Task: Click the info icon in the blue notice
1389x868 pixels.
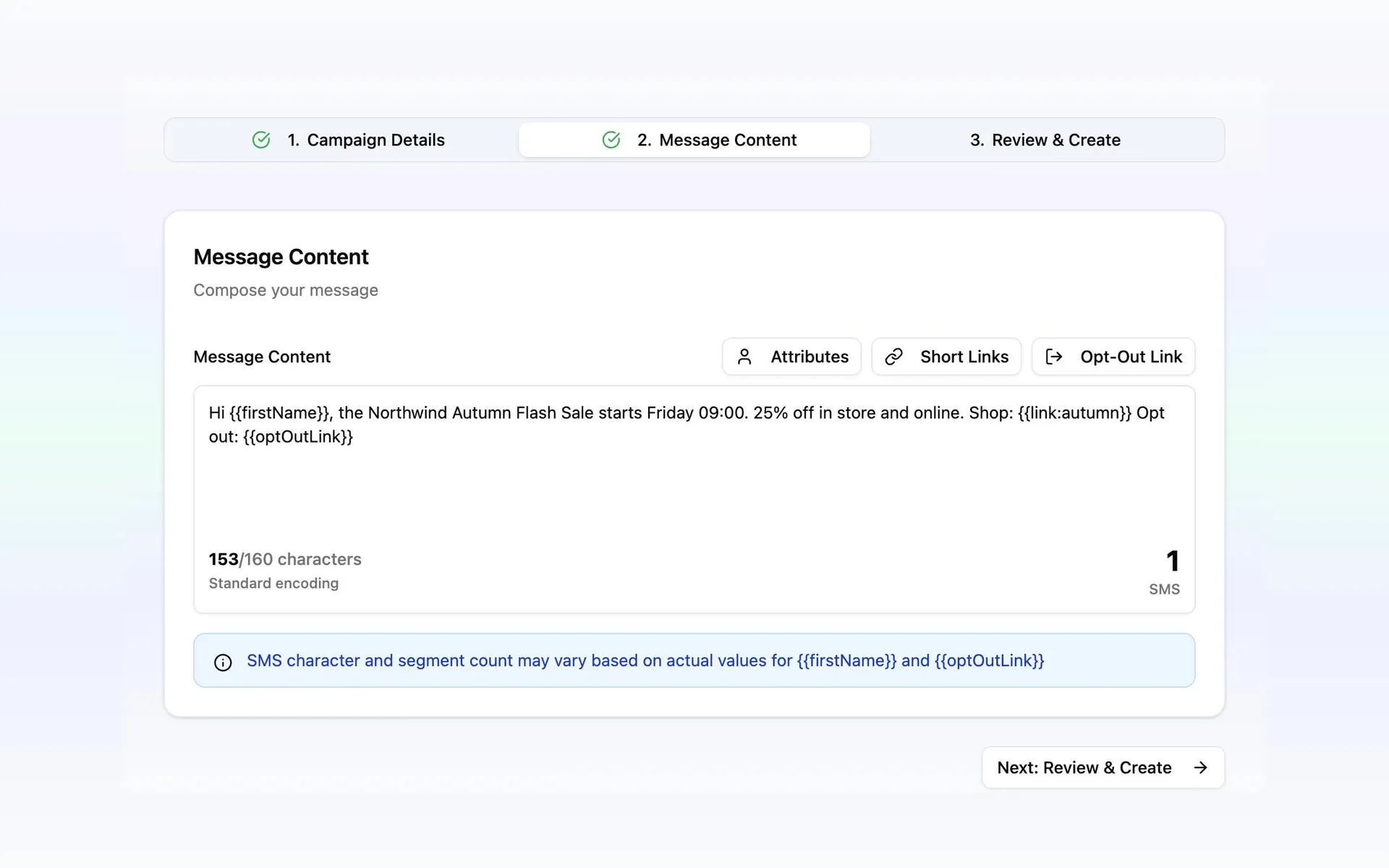Action: (223, 662)
